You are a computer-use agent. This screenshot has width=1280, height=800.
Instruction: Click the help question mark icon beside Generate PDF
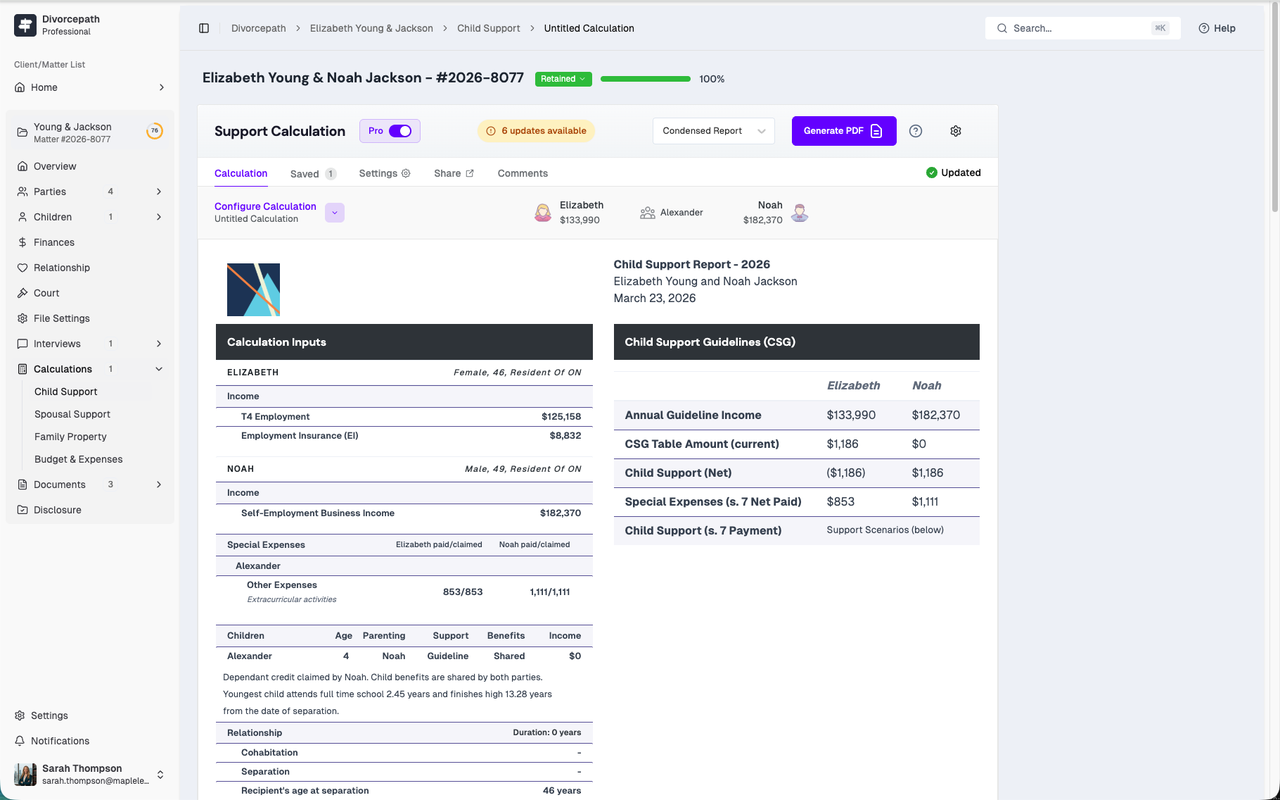(x=915, y=131)
